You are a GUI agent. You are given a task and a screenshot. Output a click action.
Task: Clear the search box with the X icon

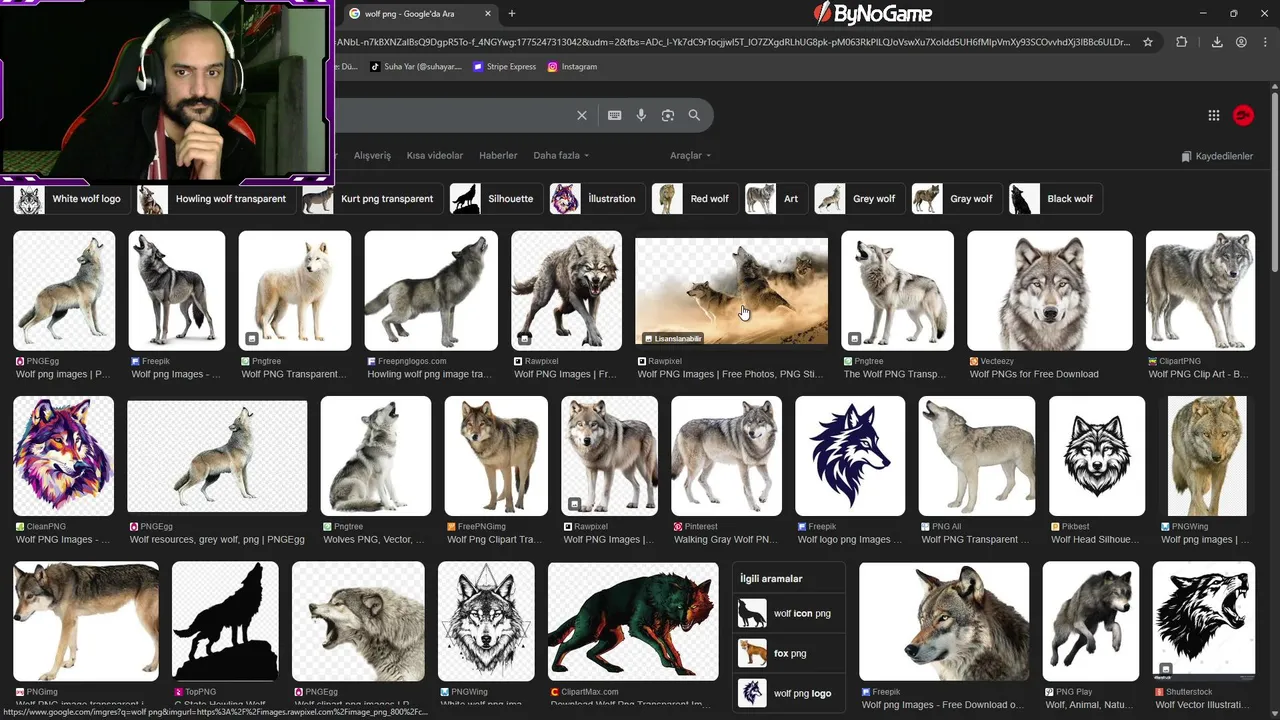[582, 115]
